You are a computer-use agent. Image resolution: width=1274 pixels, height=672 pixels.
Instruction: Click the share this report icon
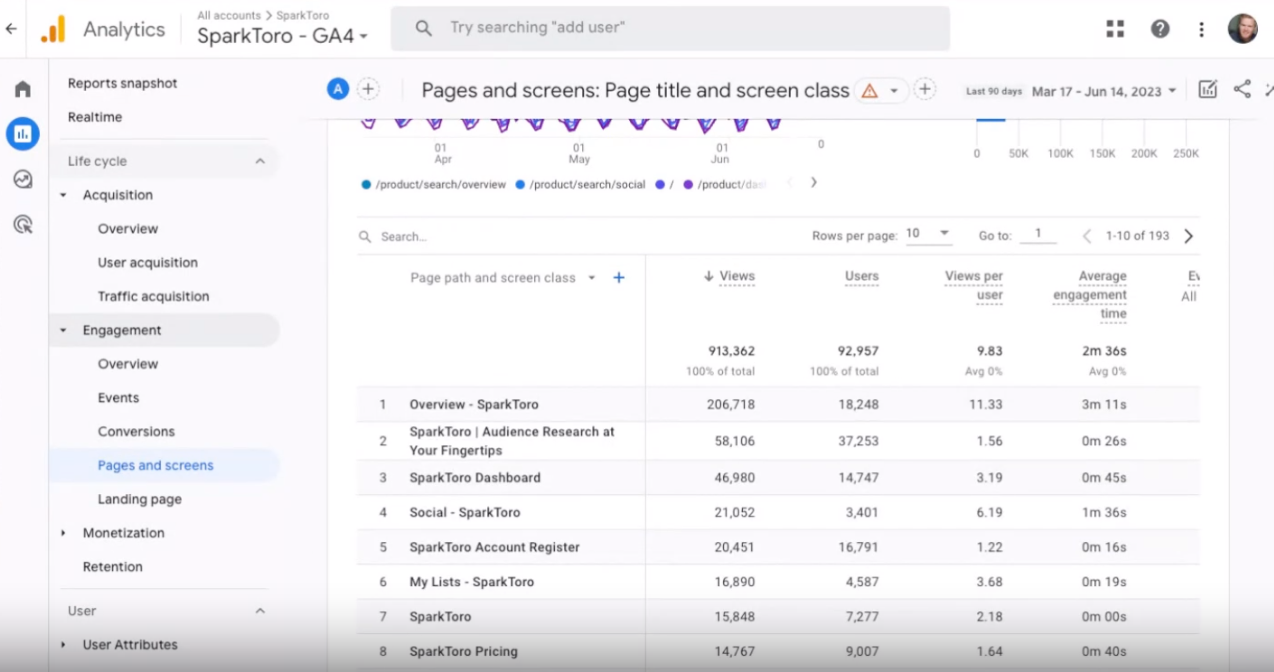click(1242, 89)
